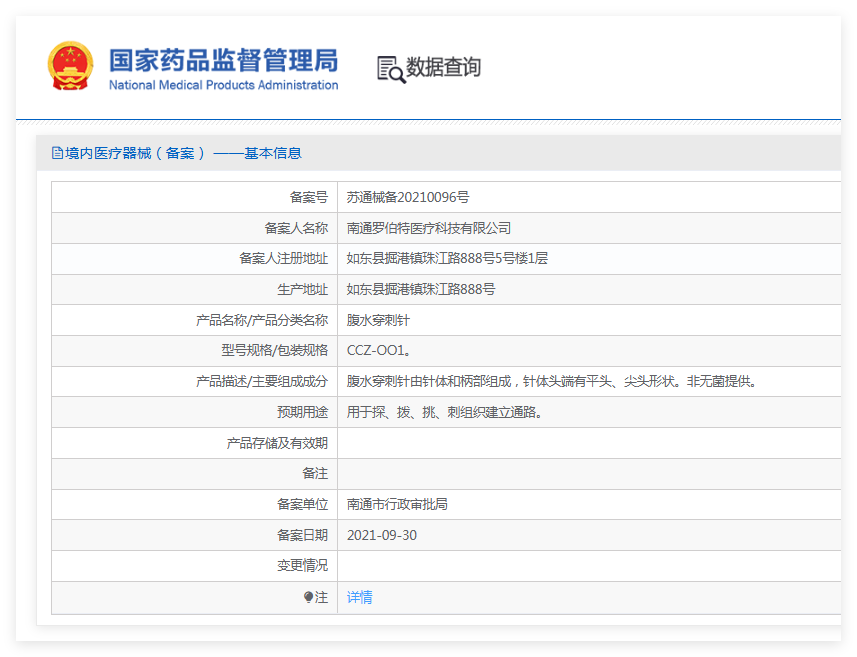Viewport: 857px width, 657px height.
Task: Click the 数据查询 magnifier document icon
Action: coord(390,68)
